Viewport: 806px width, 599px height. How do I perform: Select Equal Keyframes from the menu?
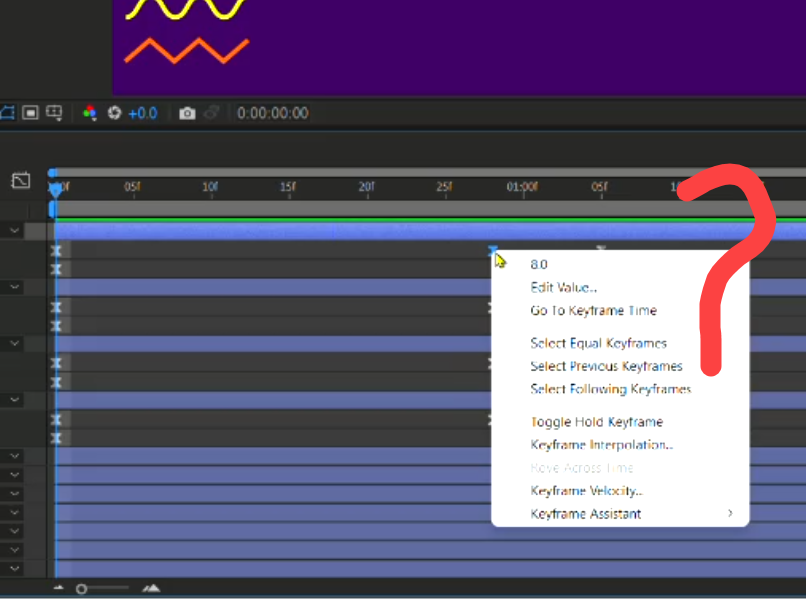(x=599, y=343)
